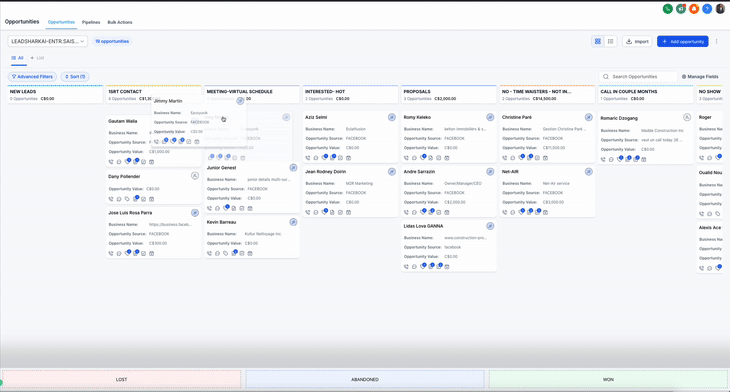Viewport: 730px width, 392px height.
Task: Click the 19 opportunities badge
Action: (x=112, y=41)
